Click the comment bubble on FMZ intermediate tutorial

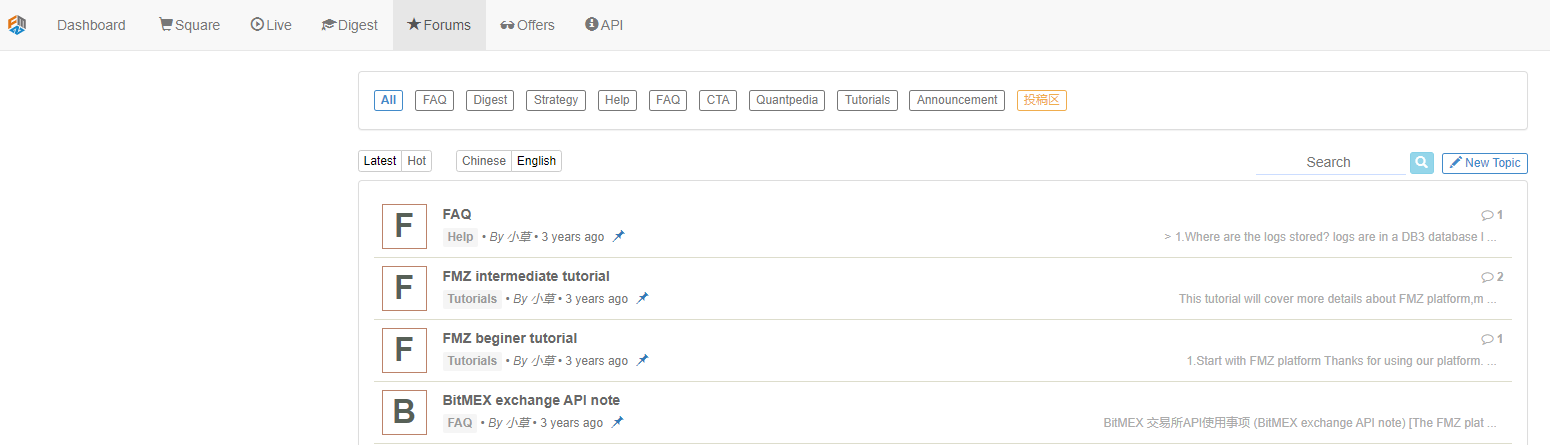[x=1487, y=277]
